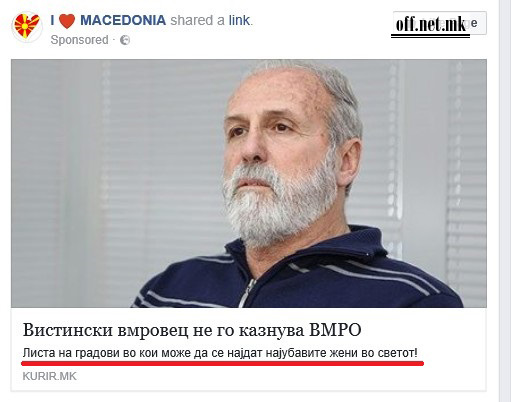
Task: Open the MACEDONIA page name
Action: click(x=123, y=20)
